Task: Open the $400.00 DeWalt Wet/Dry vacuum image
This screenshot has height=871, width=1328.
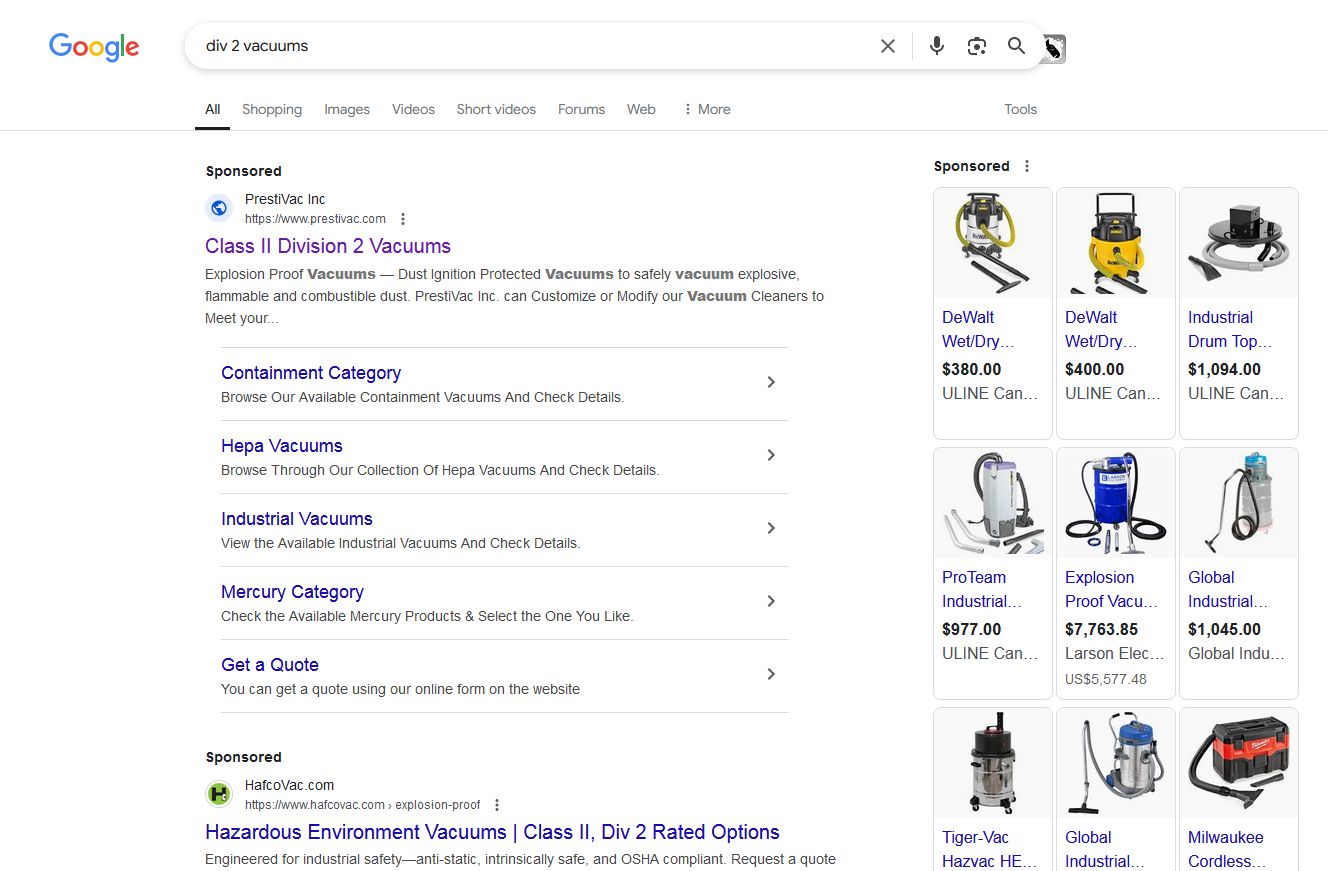Action: point(1116,243)
